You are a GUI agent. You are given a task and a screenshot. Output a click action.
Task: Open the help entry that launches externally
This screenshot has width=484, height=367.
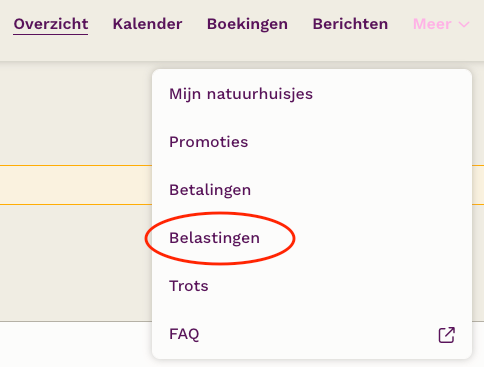(x=312, y=334)
